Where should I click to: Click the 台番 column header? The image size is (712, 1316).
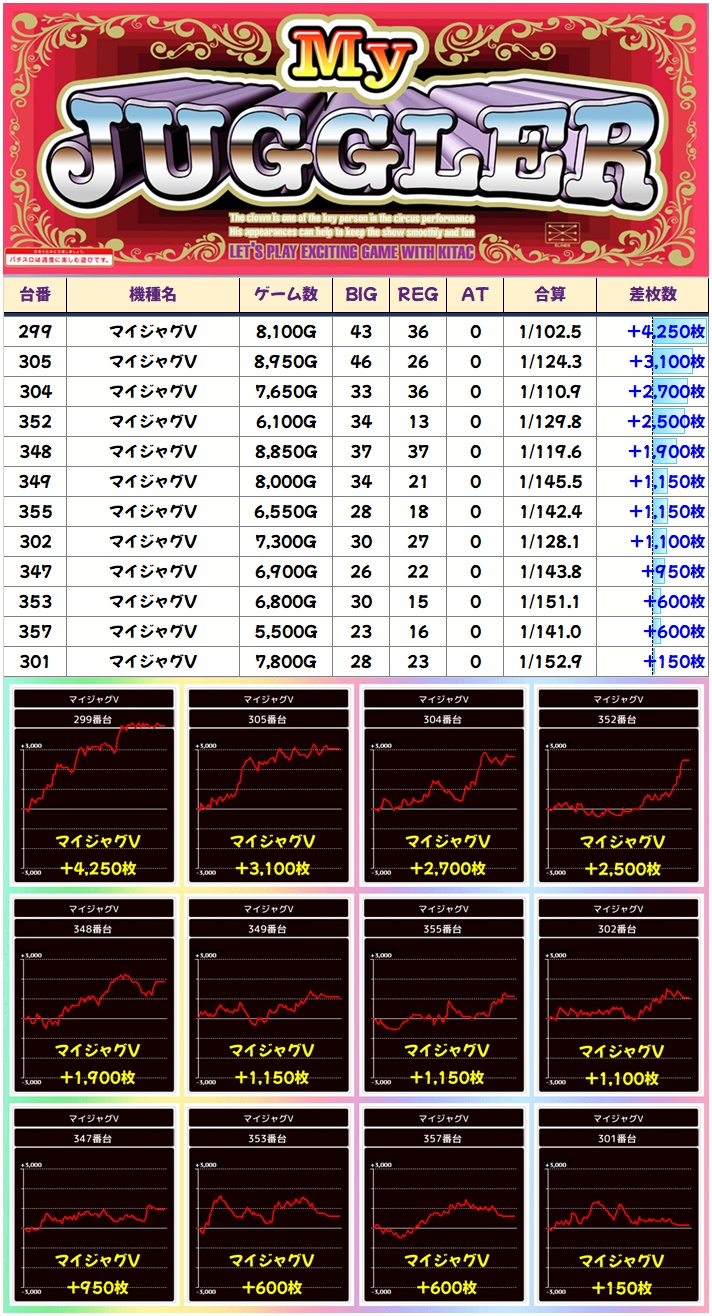tap(35, 294)
